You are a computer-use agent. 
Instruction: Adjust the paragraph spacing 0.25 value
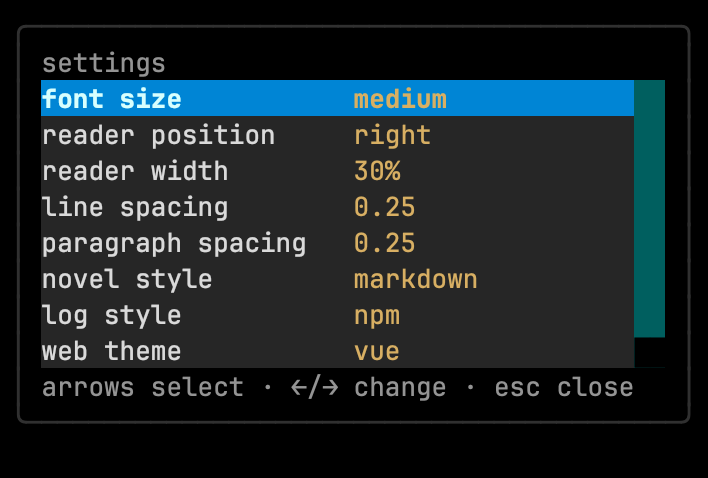tap(384, 243)
